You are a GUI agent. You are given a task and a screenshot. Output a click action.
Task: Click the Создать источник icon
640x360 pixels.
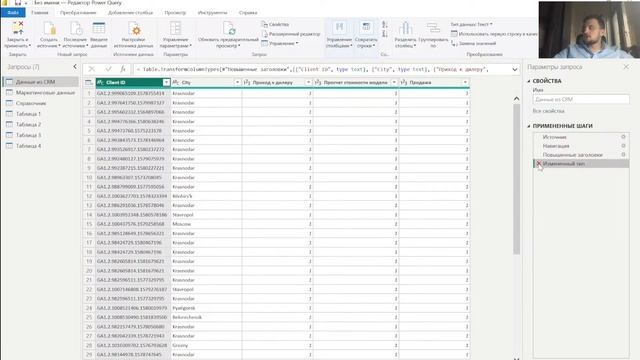coord(49,29)
